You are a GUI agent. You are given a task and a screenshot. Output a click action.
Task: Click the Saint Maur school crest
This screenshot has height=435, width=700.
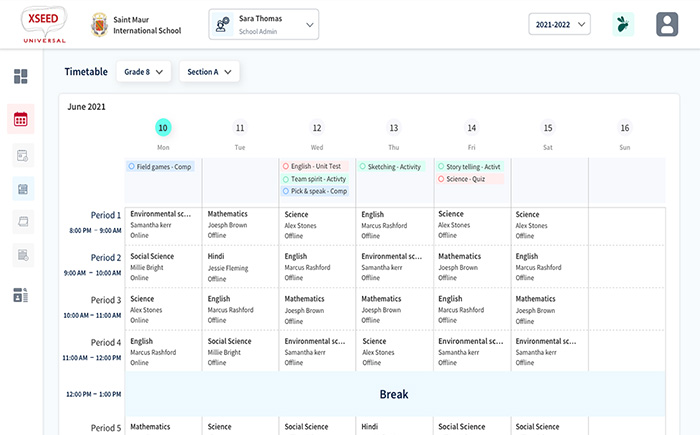[100, 25]
